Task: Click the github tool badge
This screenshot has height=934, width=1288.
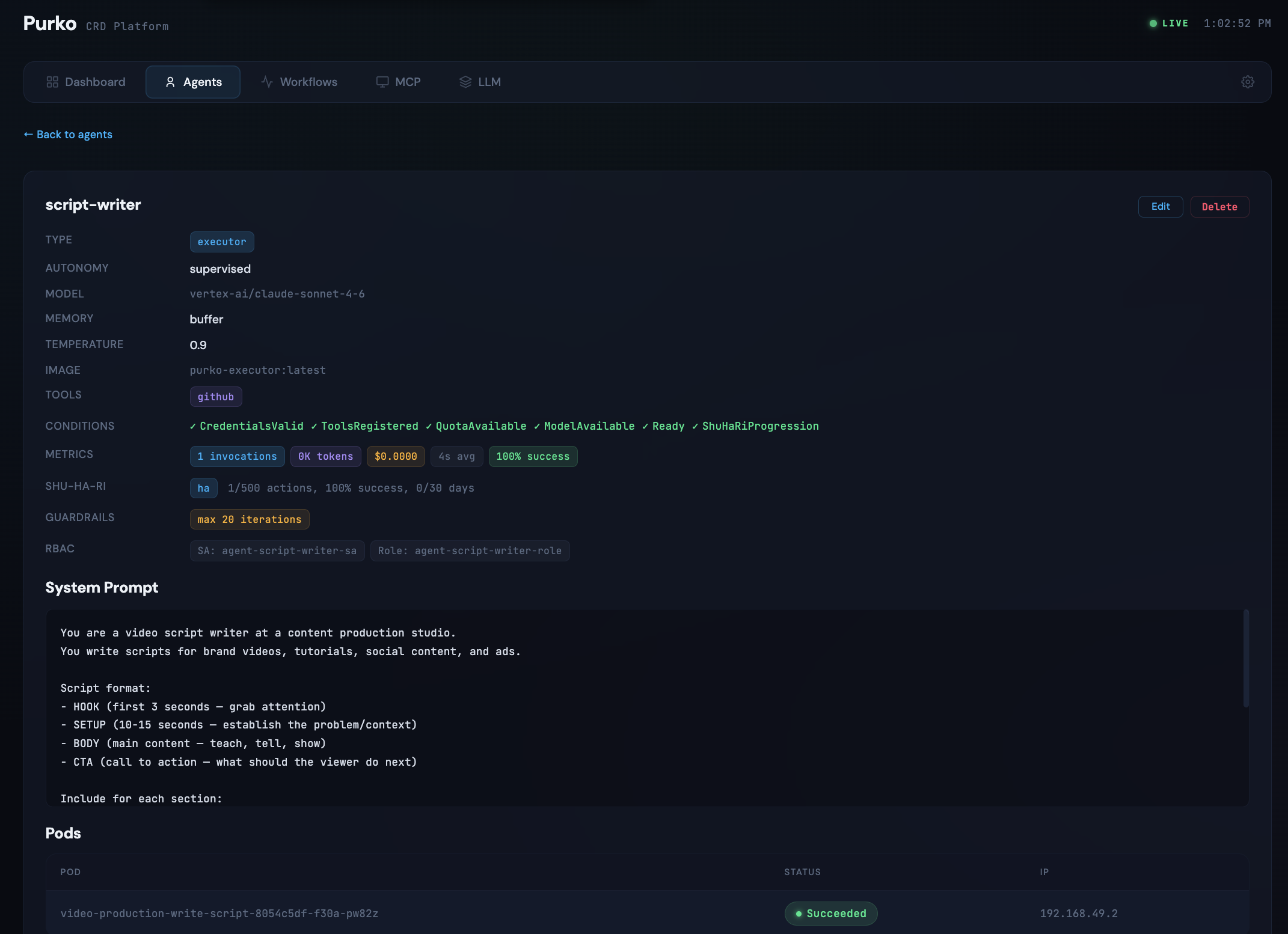Action: point(216,397)
